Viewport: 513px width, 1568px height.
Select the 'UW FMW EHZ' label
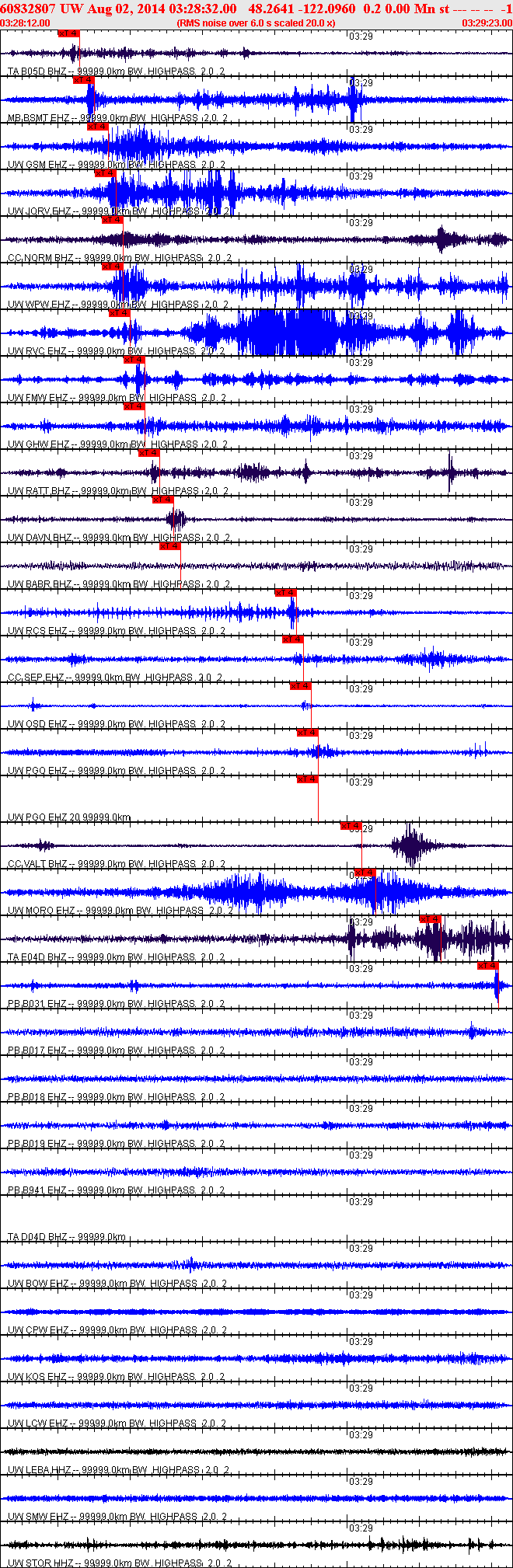pyautogui.click(x=38, y=398)
